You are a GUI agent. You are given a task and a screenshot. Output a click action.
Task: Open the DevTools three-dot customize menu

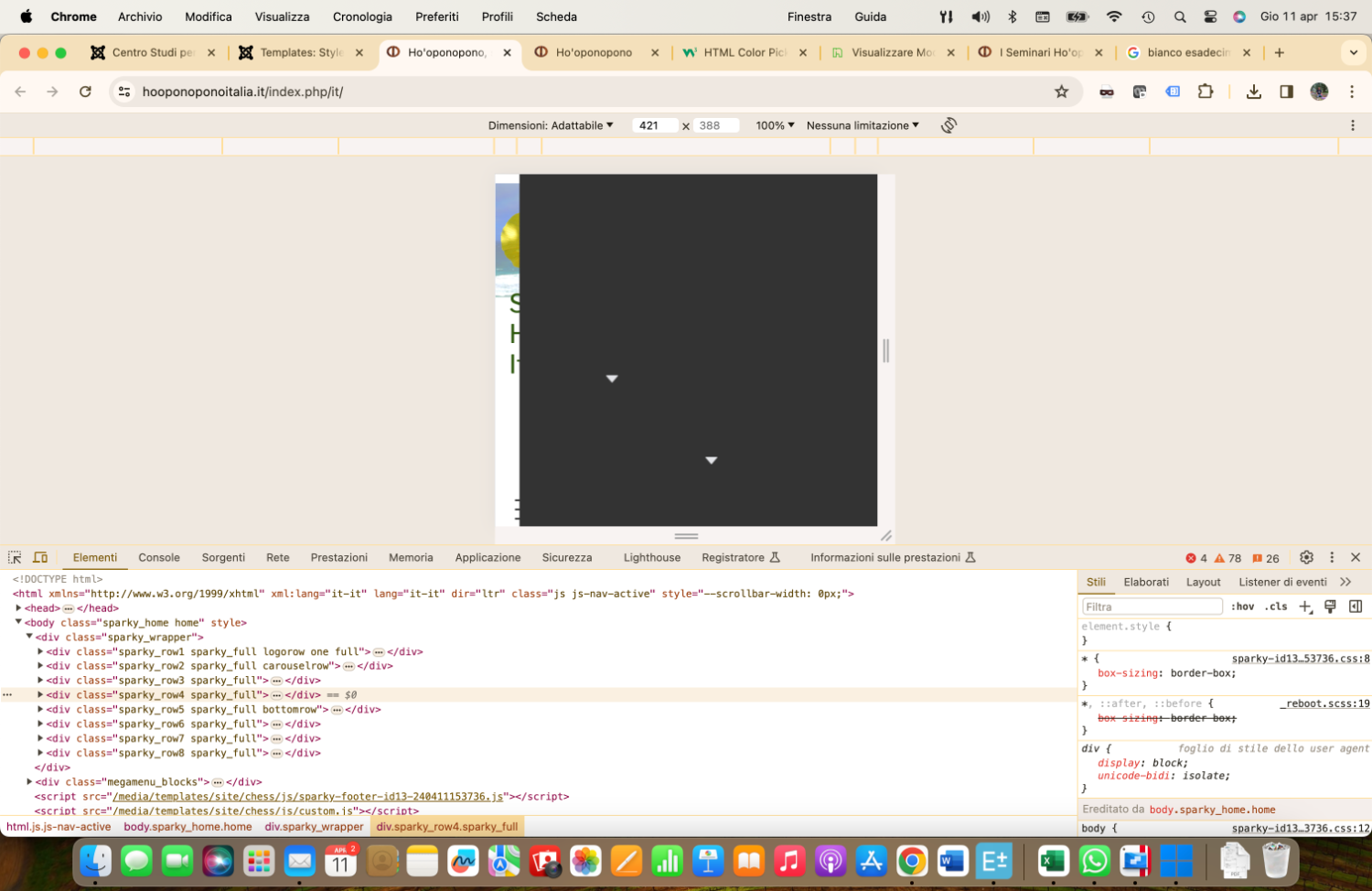point(1332,557)
